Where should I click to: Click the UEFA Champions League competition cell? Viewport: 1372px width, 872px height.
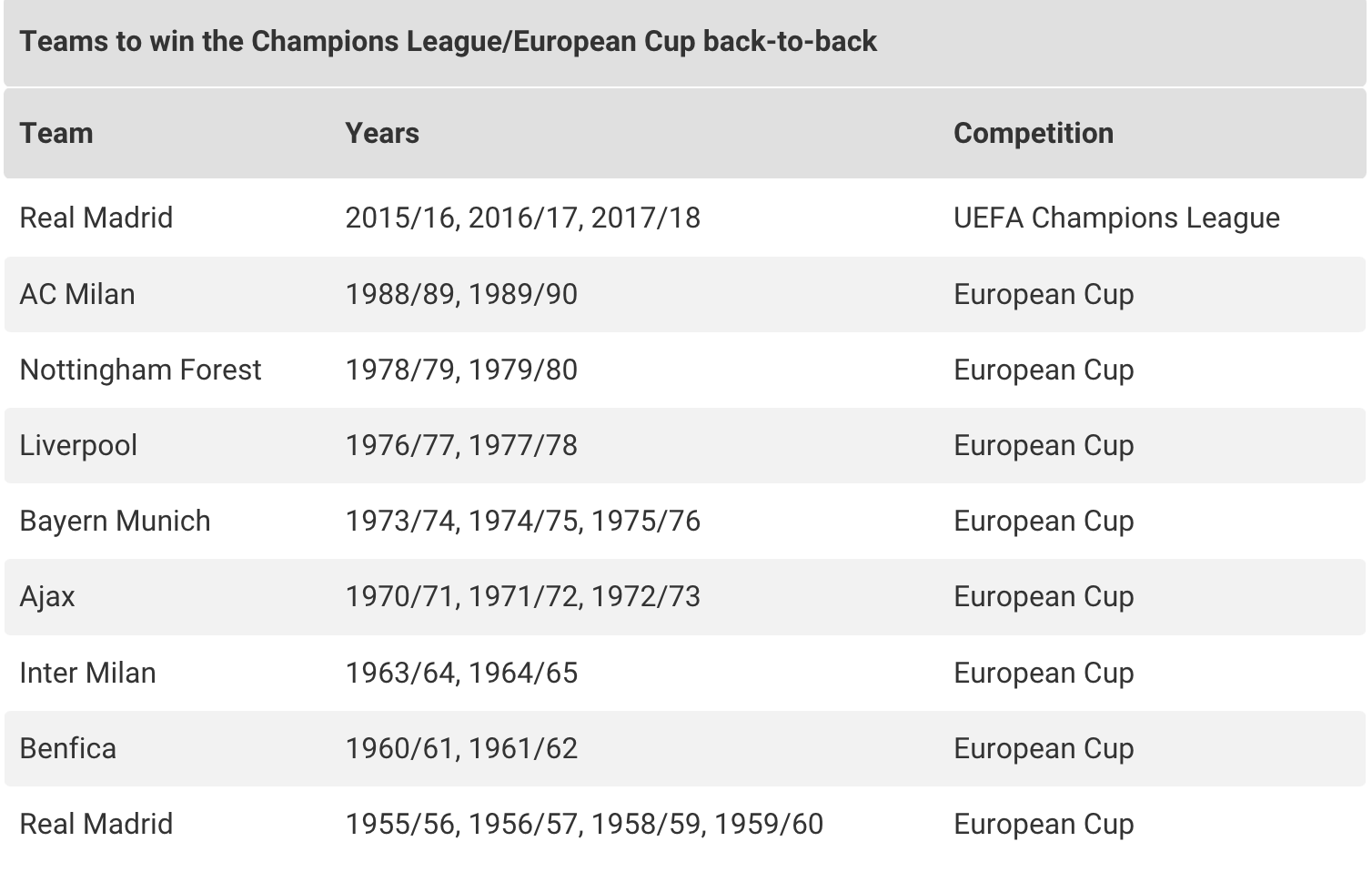[1116, 218]
